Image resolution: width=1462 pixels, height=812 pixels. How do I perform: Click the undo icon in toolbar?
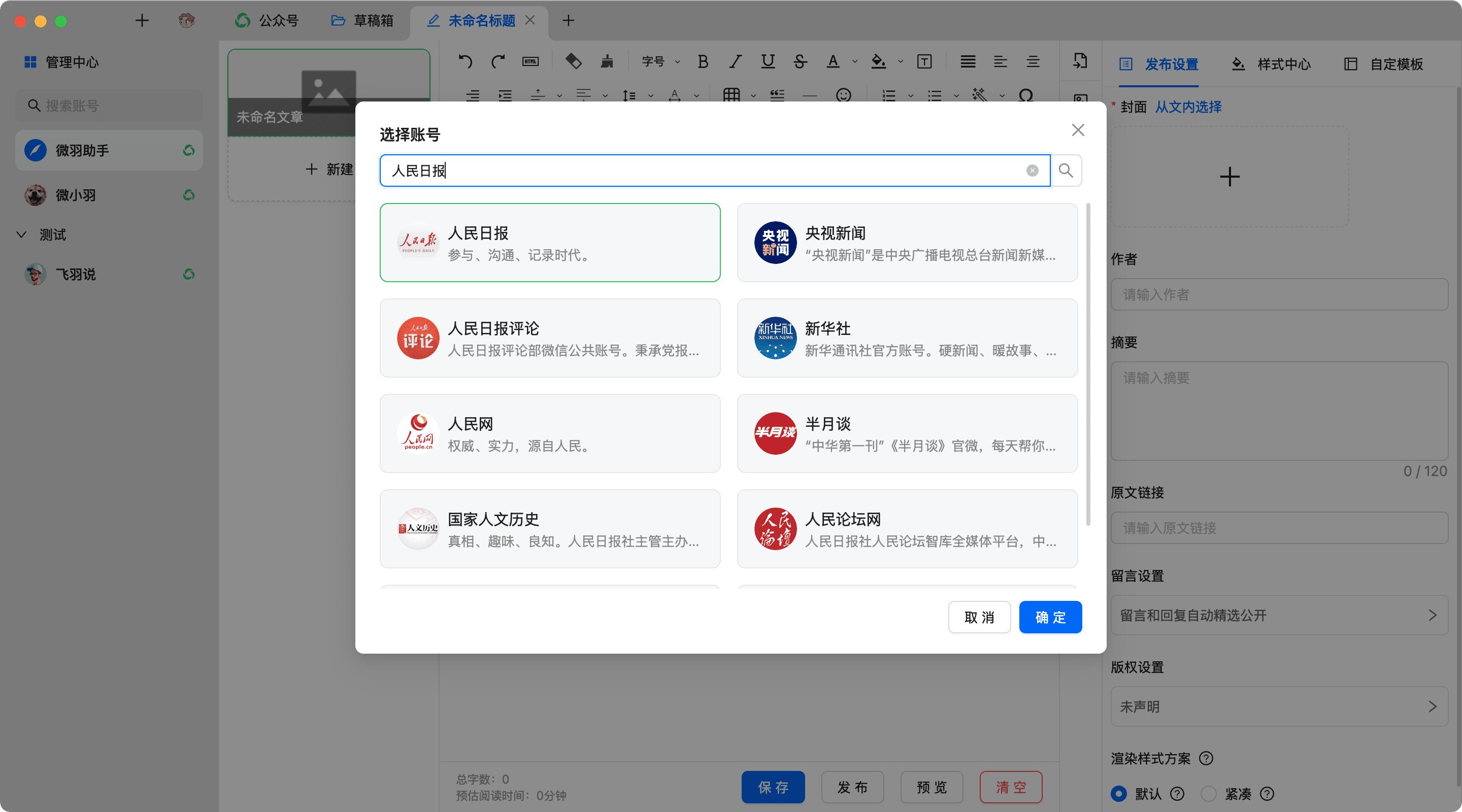(466, 61)
